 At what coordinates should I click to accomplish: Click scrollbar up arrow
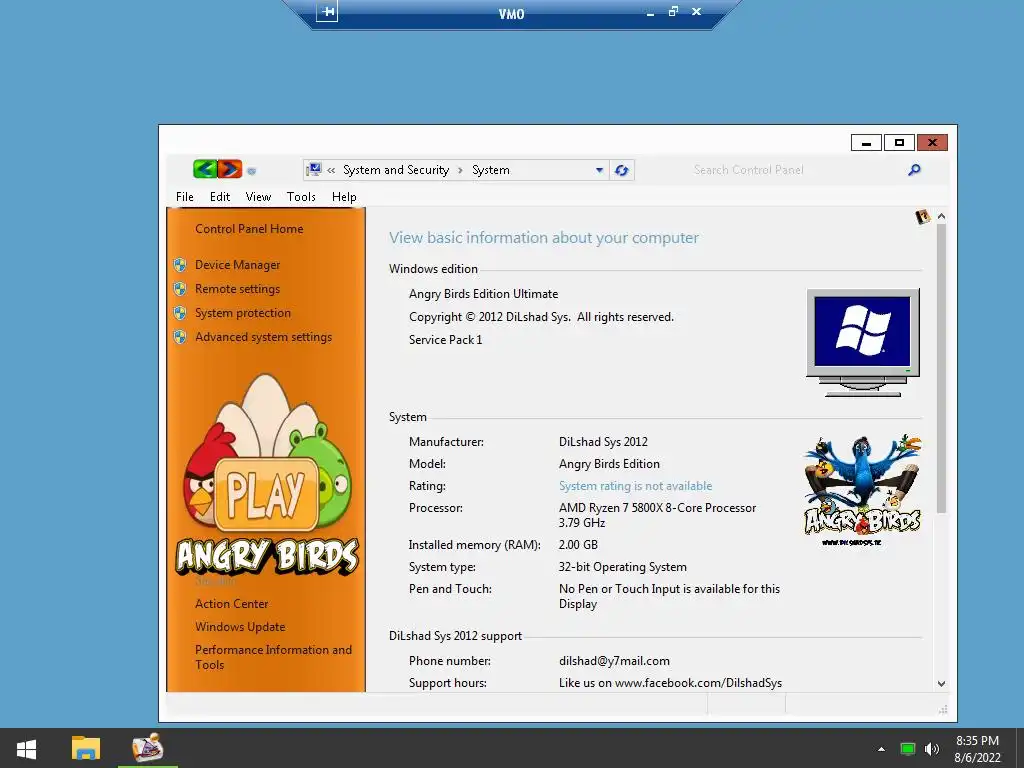941,216
